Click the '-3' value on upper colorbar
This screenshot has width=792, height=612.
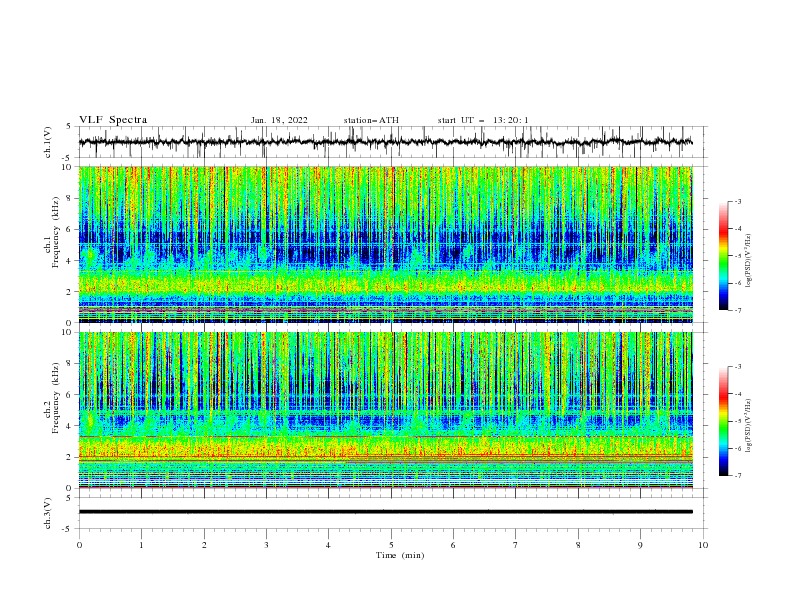point(737,201)
